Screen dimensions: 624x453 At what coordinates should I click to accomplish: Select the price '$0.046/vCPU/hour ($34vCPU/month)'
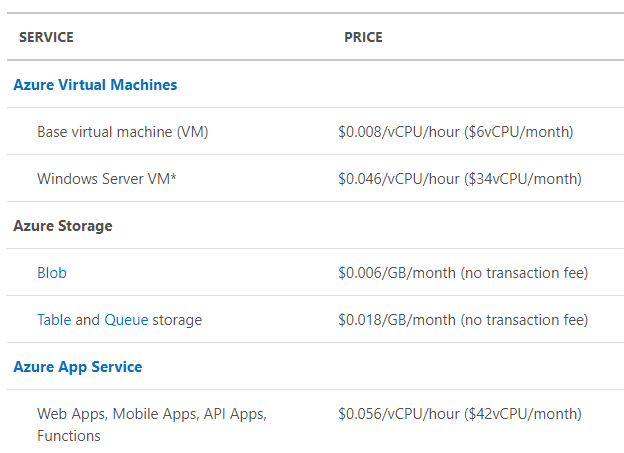click(460, 179)
